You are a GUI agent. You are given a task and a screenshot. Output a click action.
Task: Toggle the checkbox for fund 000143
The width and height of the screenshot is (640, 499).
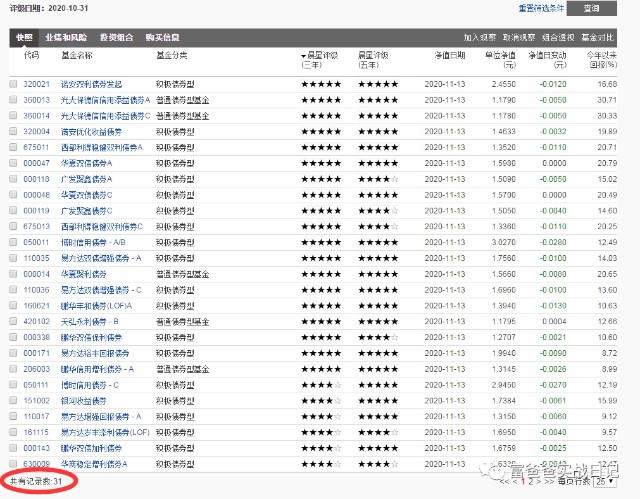tap(13, 448)
